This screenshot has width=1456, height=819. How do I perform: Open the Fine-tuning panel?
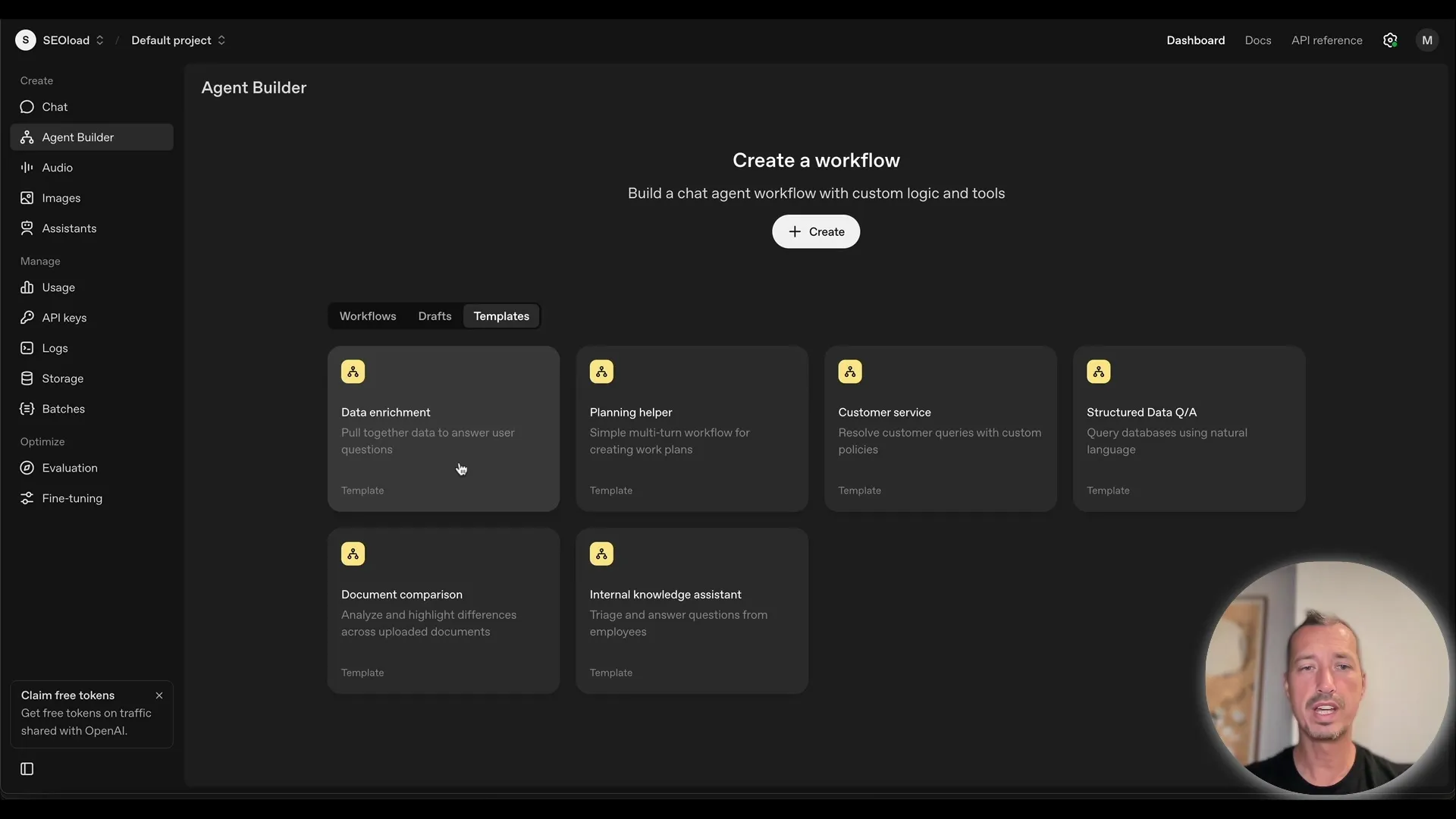[x=72, y=498]
